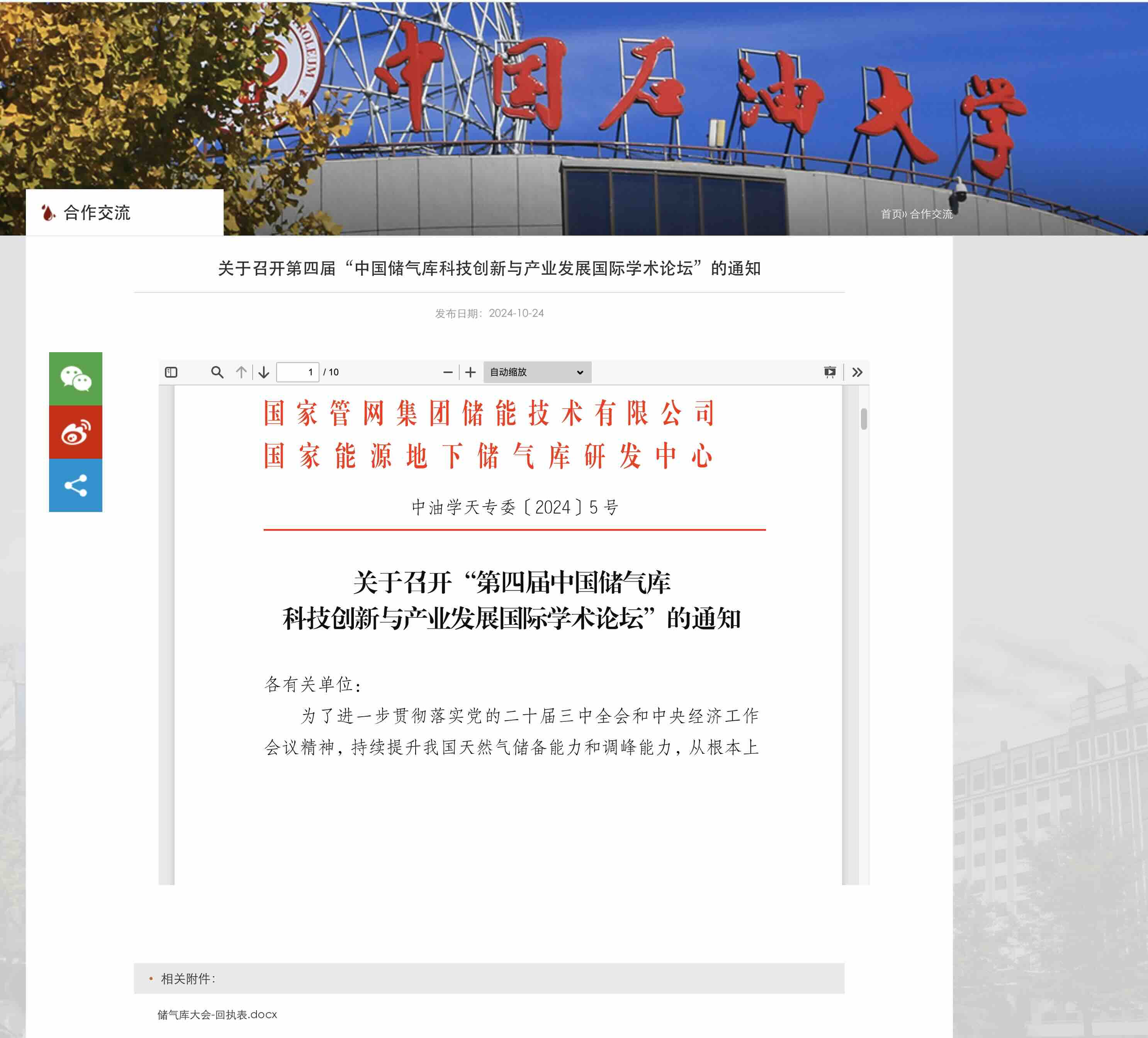1148x1038 pixels.
Task: Open the 自动缩放 zoom dropdown
Action: tap(538, 372)
